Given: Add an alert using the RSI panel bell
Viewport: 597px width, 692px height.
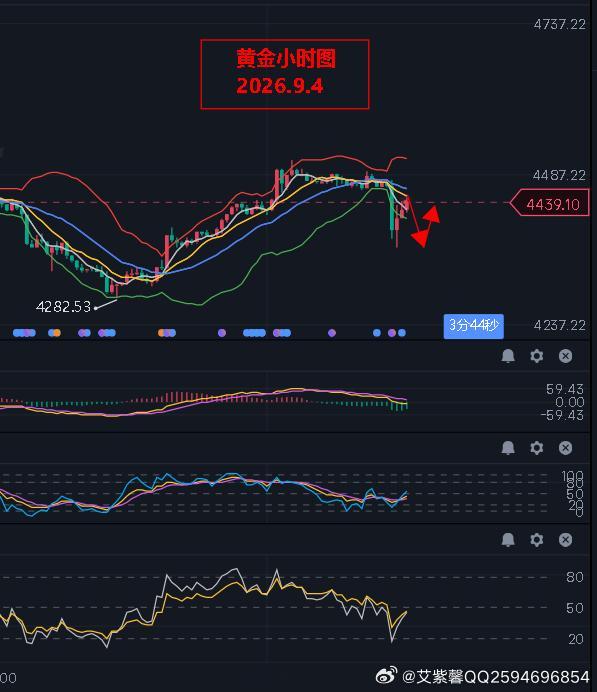Looking at the screenshot, I should [508, 539].
